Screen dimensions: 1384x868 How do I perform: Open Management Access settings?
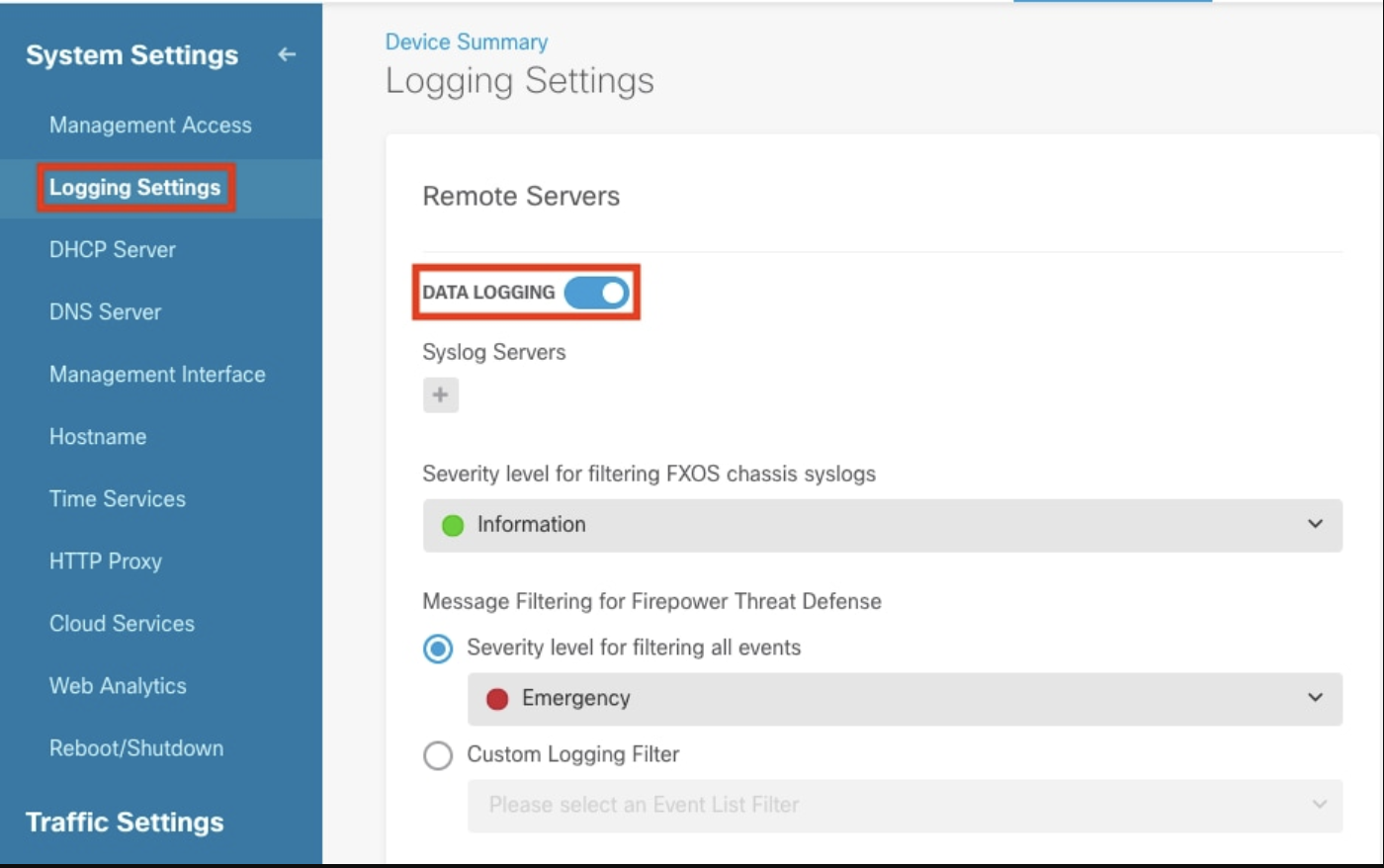150,126
